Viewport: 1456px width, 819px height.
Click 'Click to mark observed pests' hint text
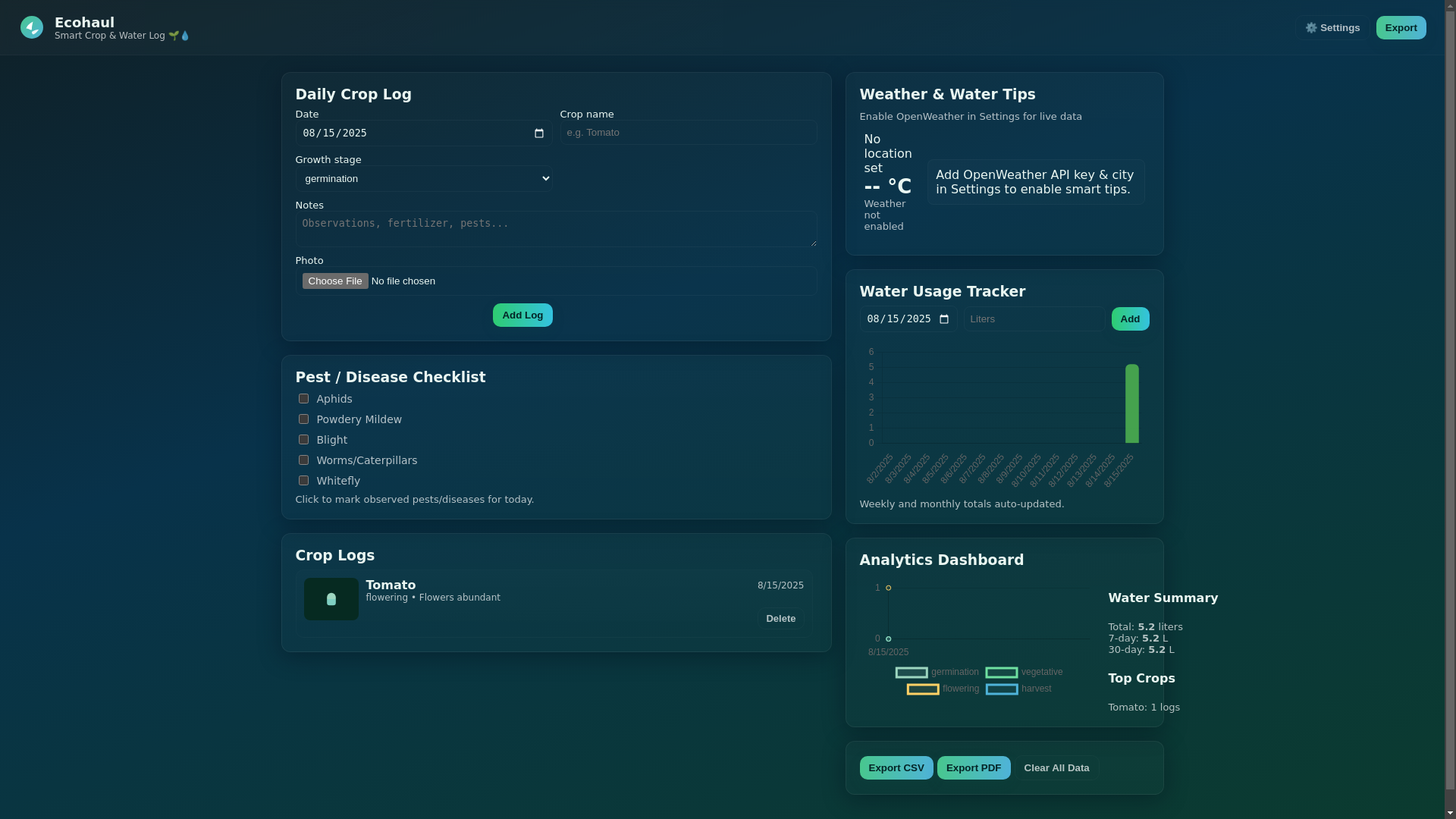pyautogui.click(x=415, y=500)
